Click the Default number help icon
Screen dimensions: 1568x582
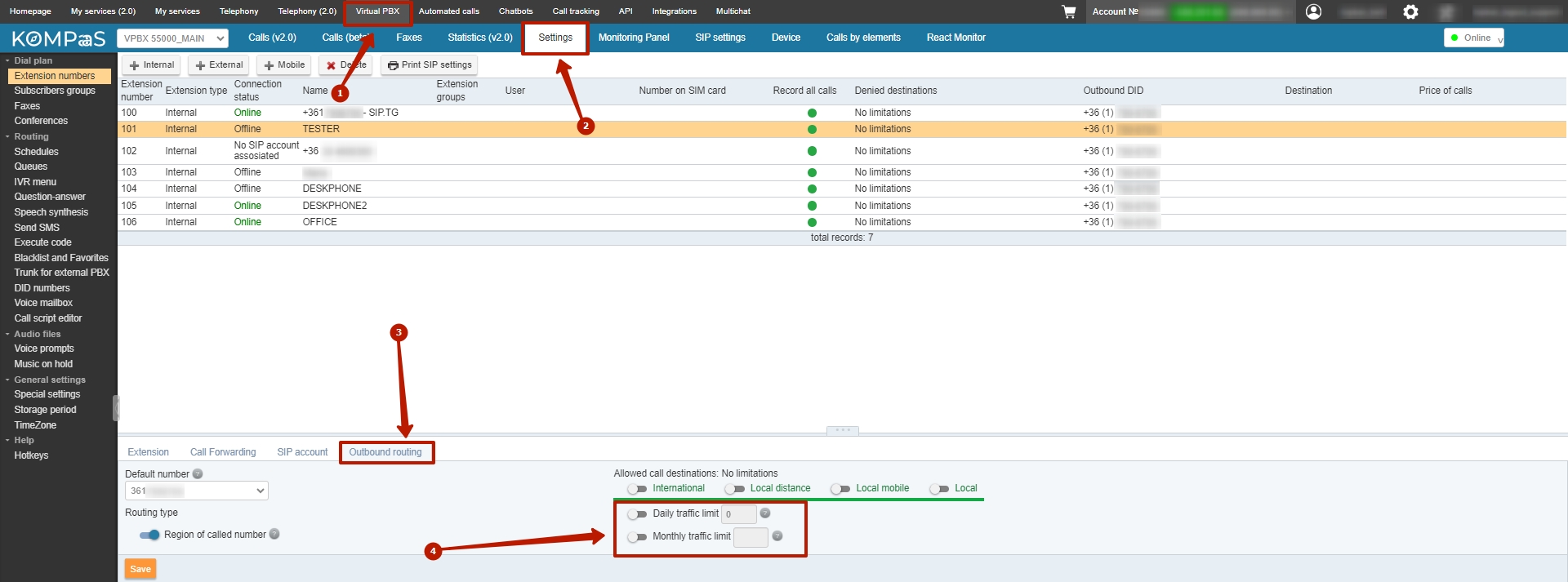pyautogui.click(x=198, y=473)
